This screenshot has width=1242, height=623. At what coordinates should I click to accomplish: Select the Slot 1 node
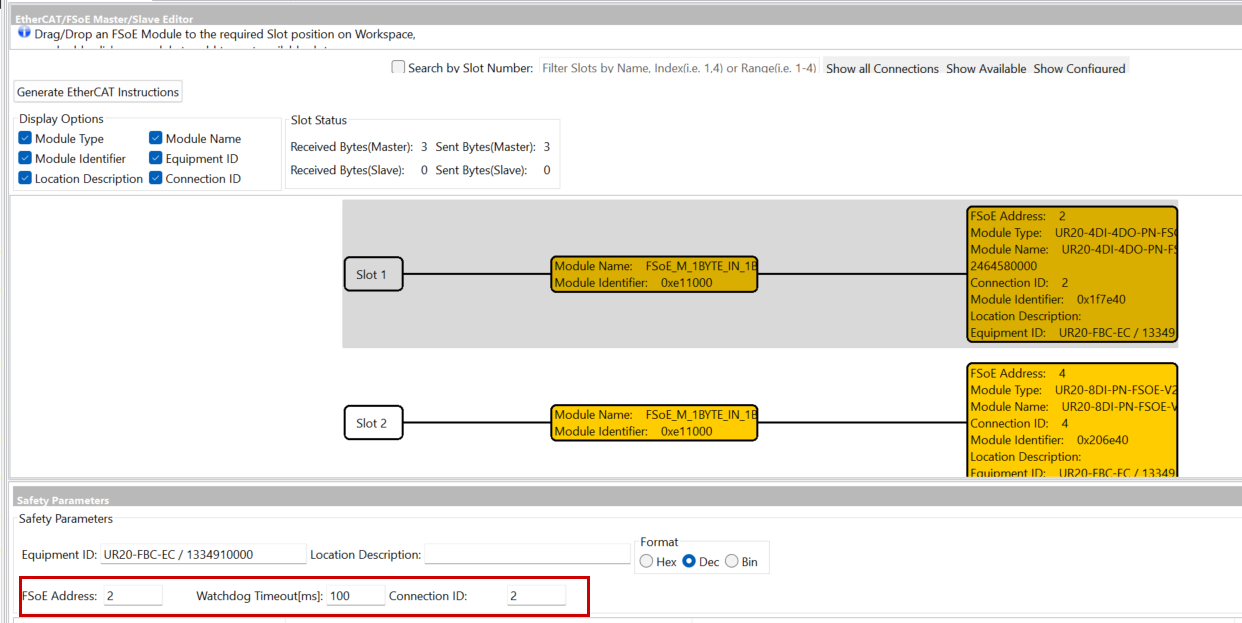(373, 274)
